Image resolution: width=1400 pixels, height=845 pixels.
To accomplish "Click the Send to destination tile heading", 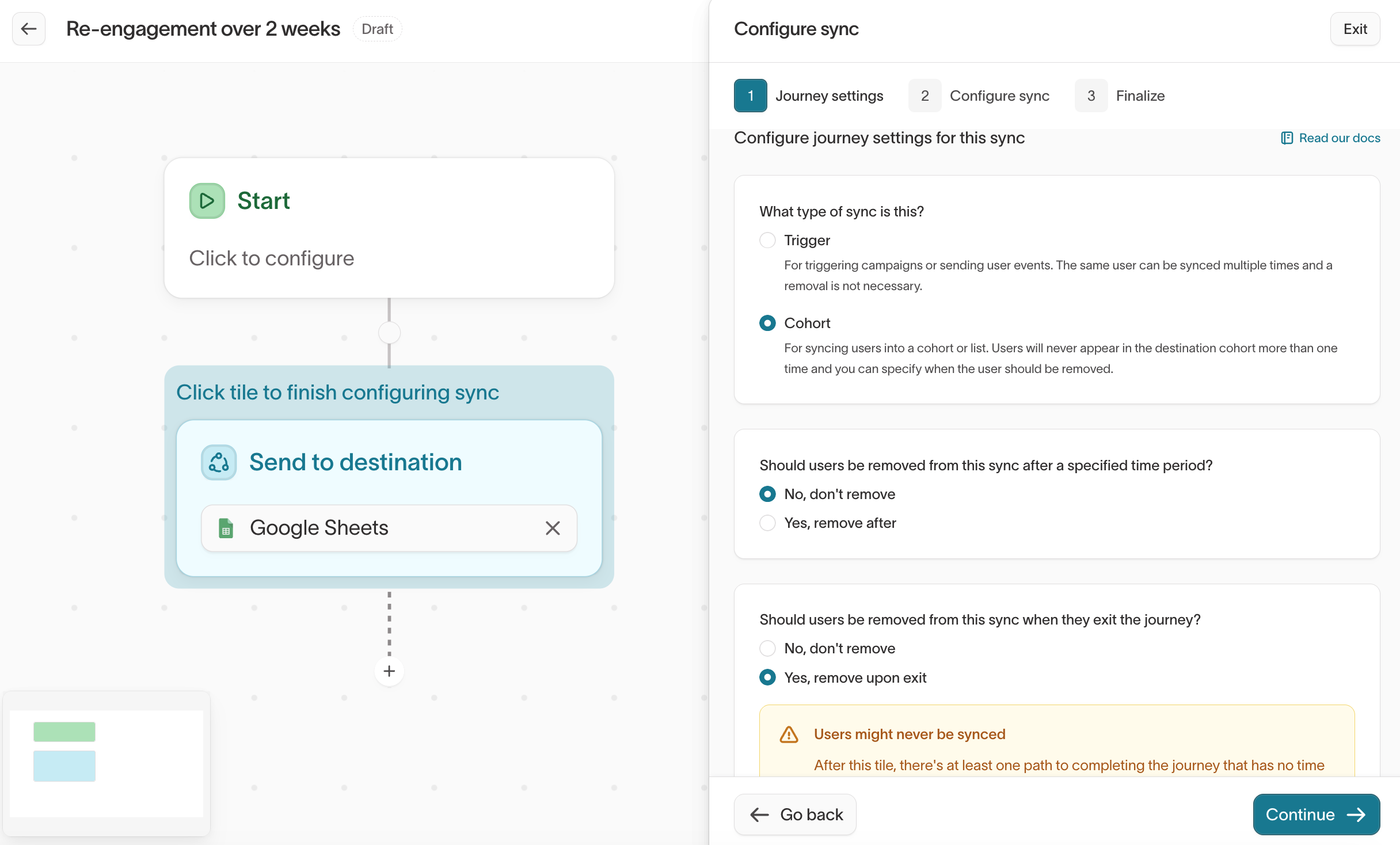I will click(x=356, y=462).
